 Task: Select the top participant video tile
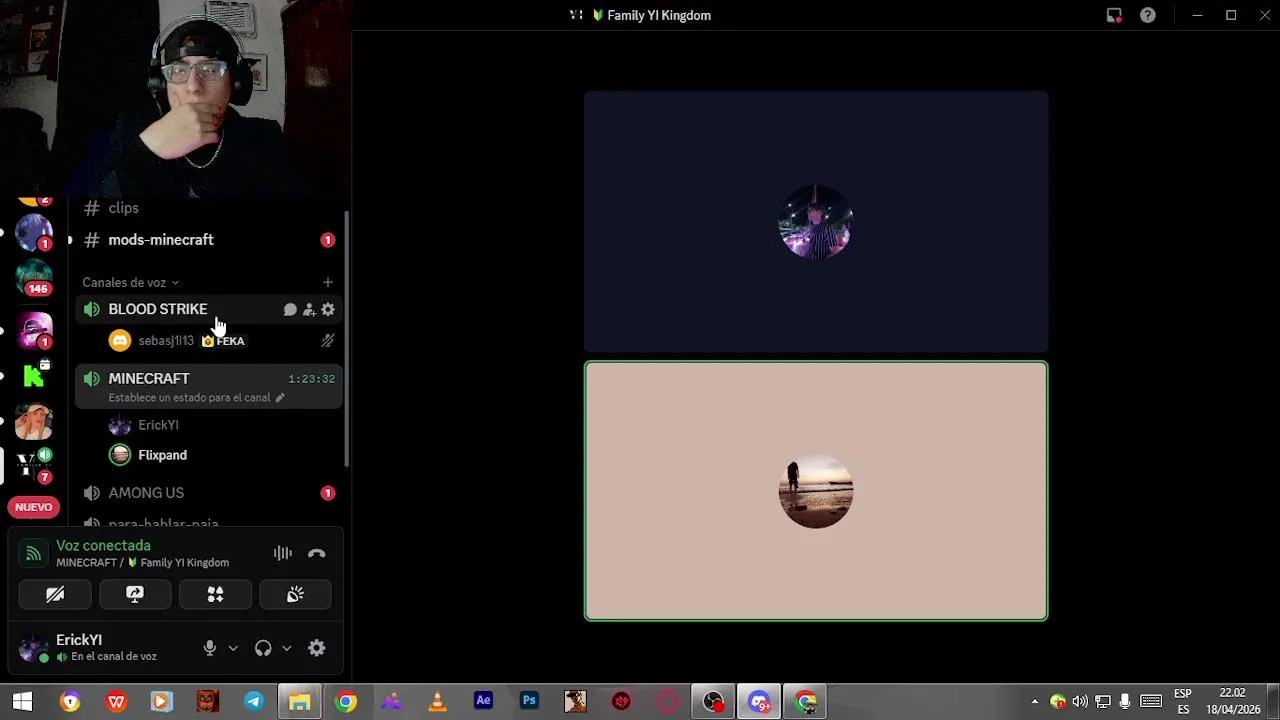pyautogui.click(x=816, y=222)
